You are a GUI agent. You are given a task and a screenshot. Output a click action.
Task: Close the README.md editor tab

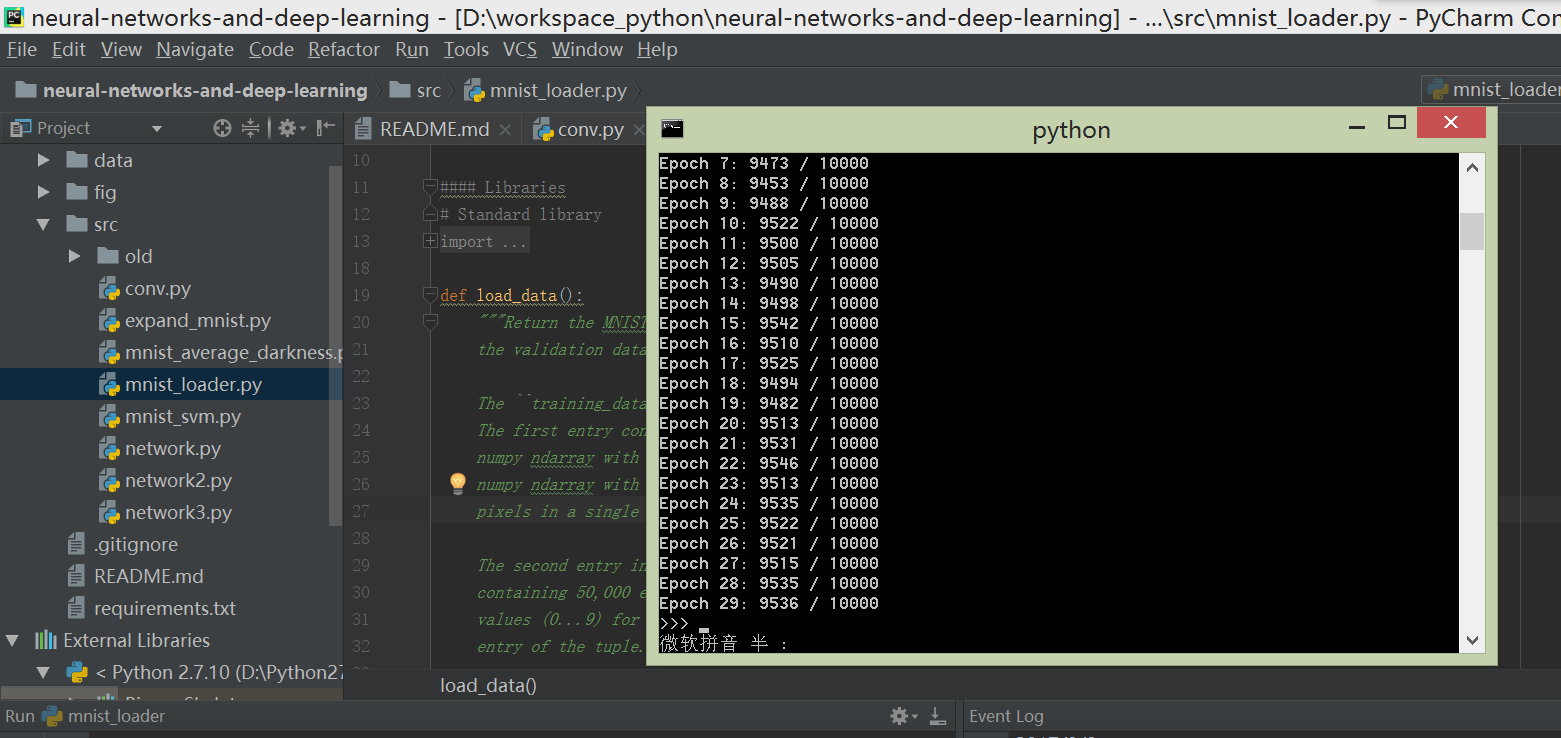[505, 130]
